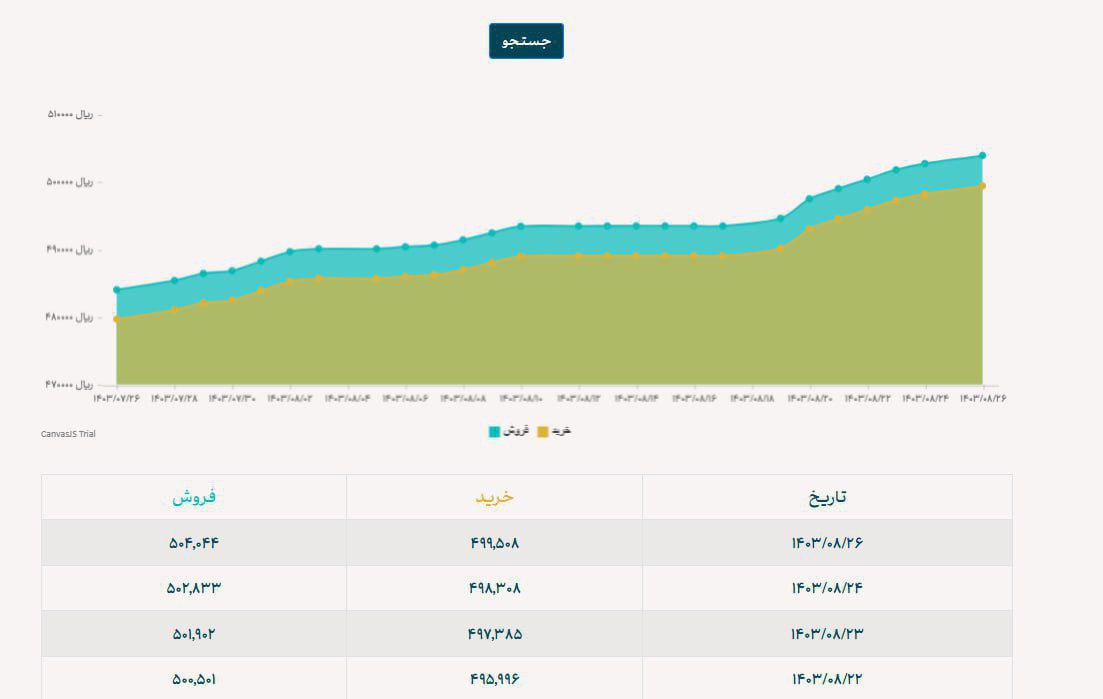Open the CanvasJS Trial link
1103x699 pixels.
click(68, 434)
